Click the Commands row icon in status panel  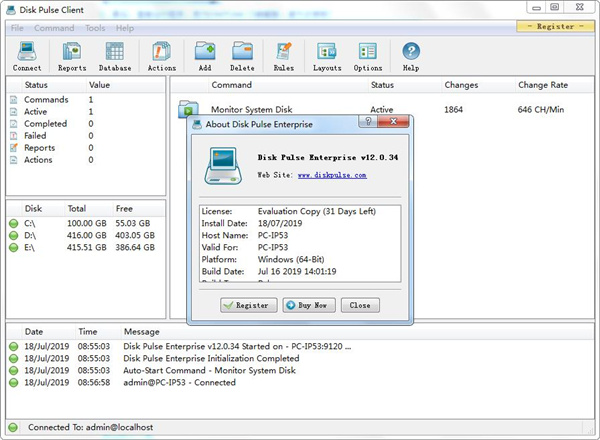pyautogui.click(x=14, y=100)
